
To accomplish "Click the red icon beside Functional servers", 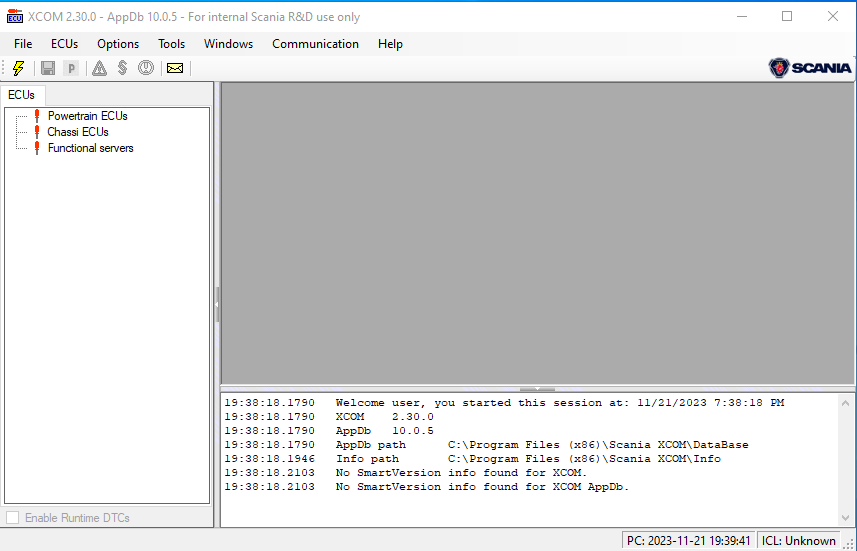I will (x=37, y=148).
